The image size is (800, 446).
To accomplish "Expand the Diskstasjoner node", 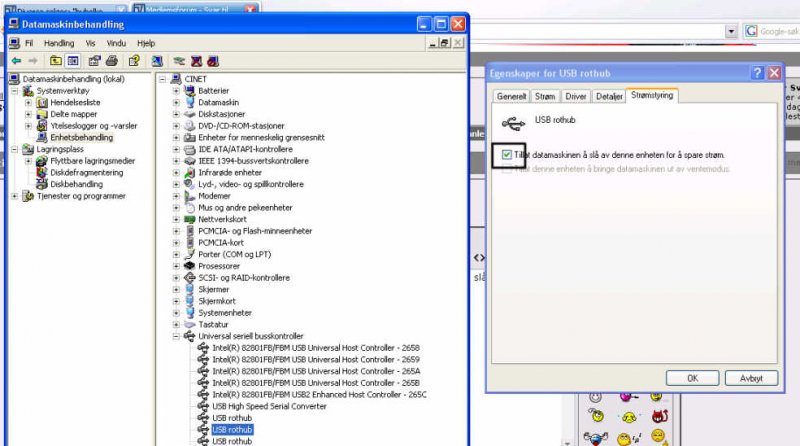I will (176, 114).
